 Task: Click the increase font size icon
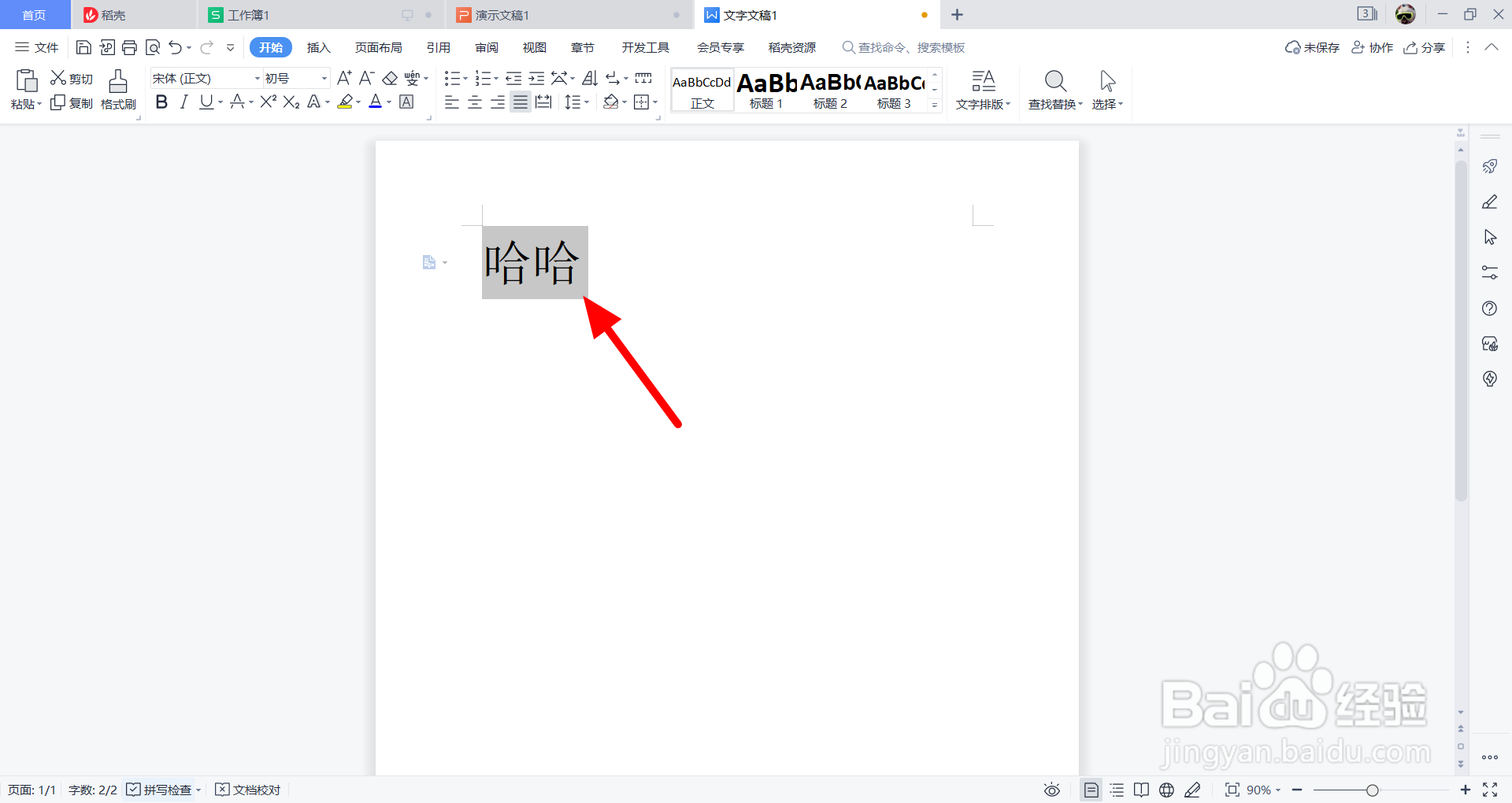[344, 78]
